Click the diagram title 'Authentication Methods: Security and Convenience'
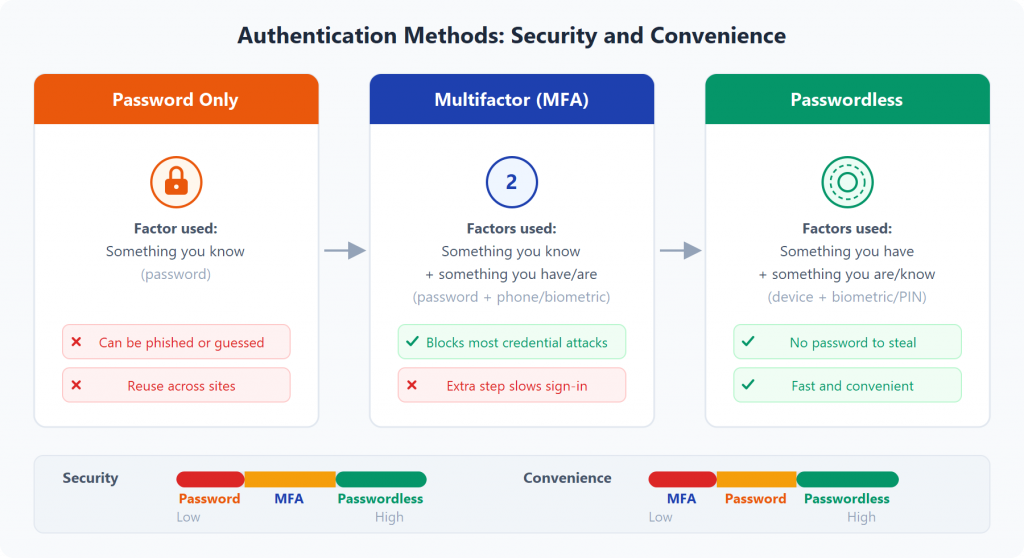Screen dimensions: 1024x558 click(x=511, y=36)
